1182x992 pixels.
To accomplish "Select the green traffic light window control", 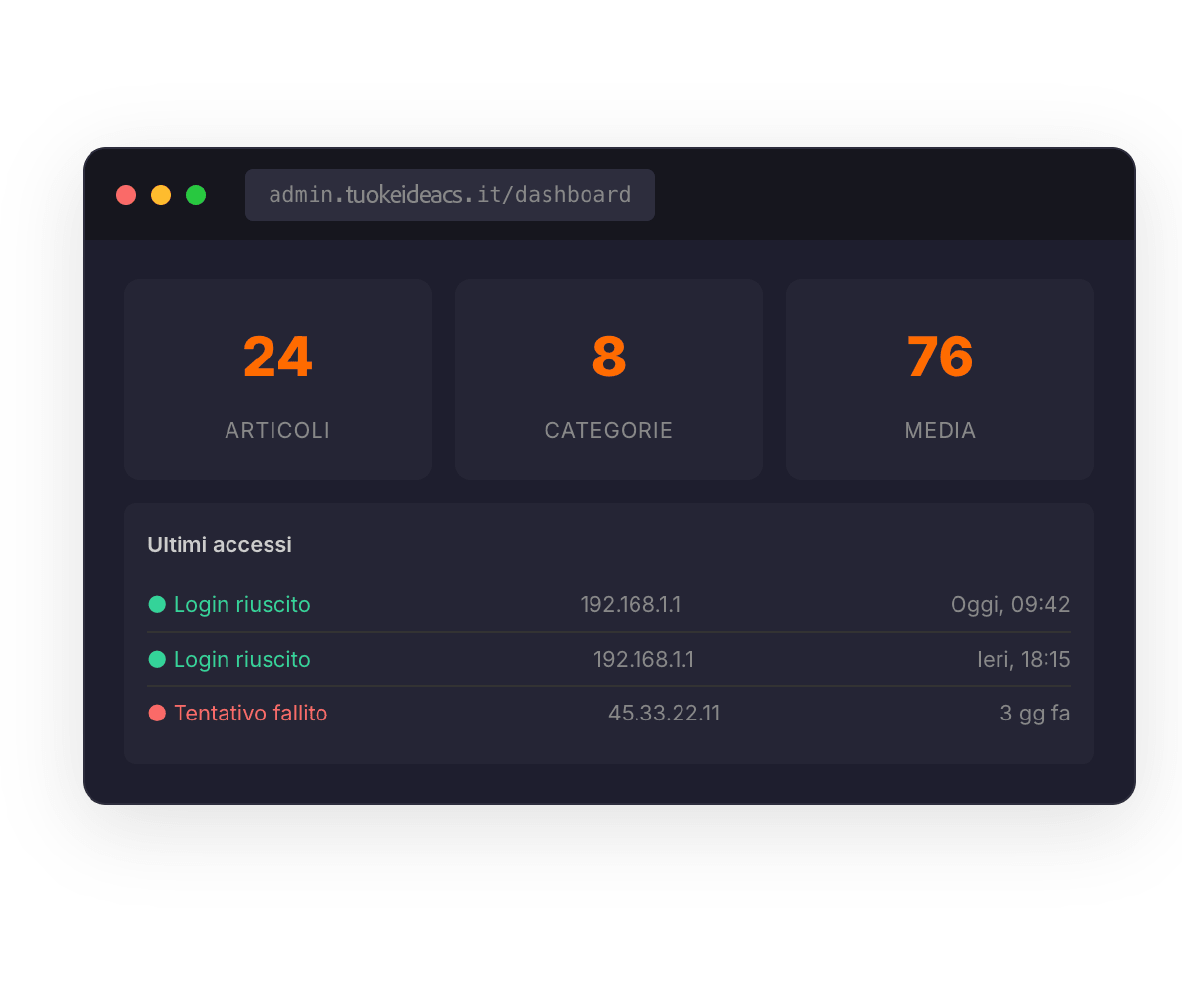I will pos(196,195).
